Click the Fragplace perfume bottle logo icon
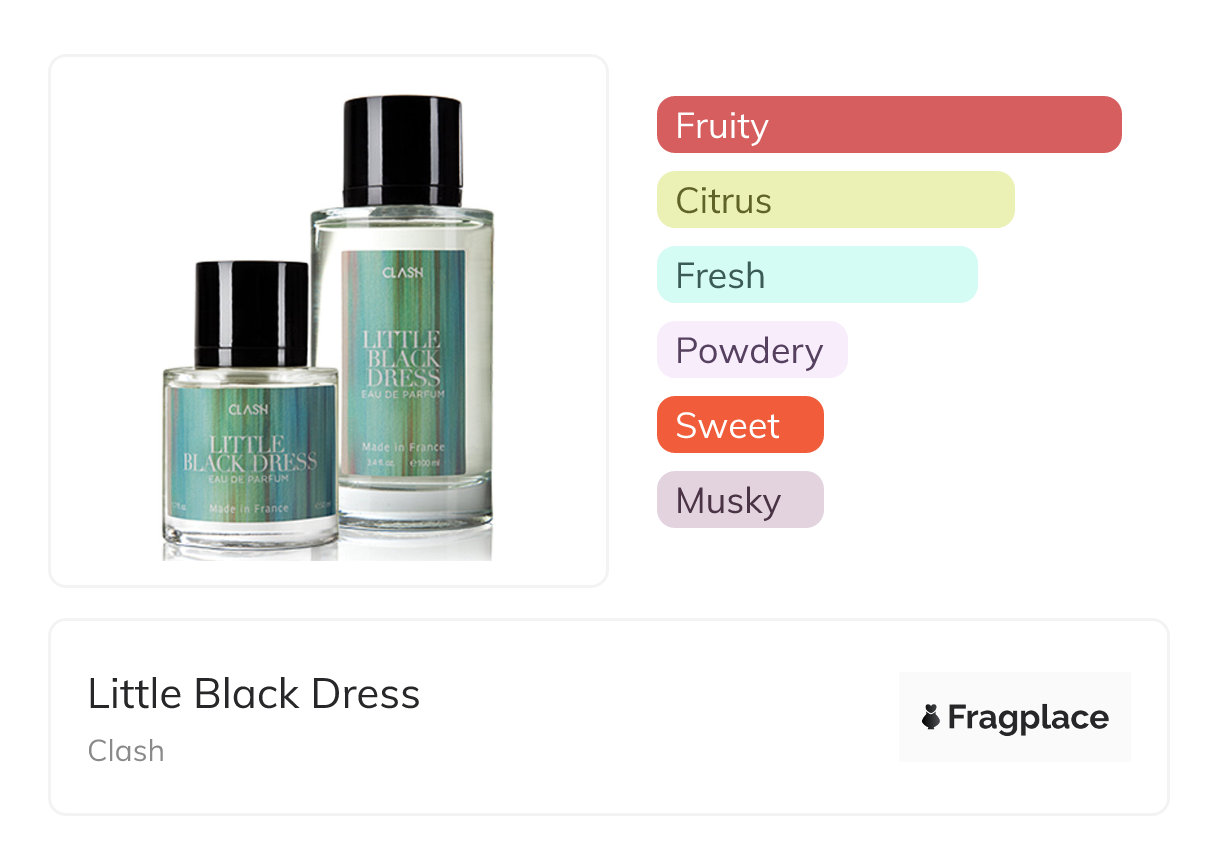The height and width of the screenshot is (864, 1218). coord(931,717)
